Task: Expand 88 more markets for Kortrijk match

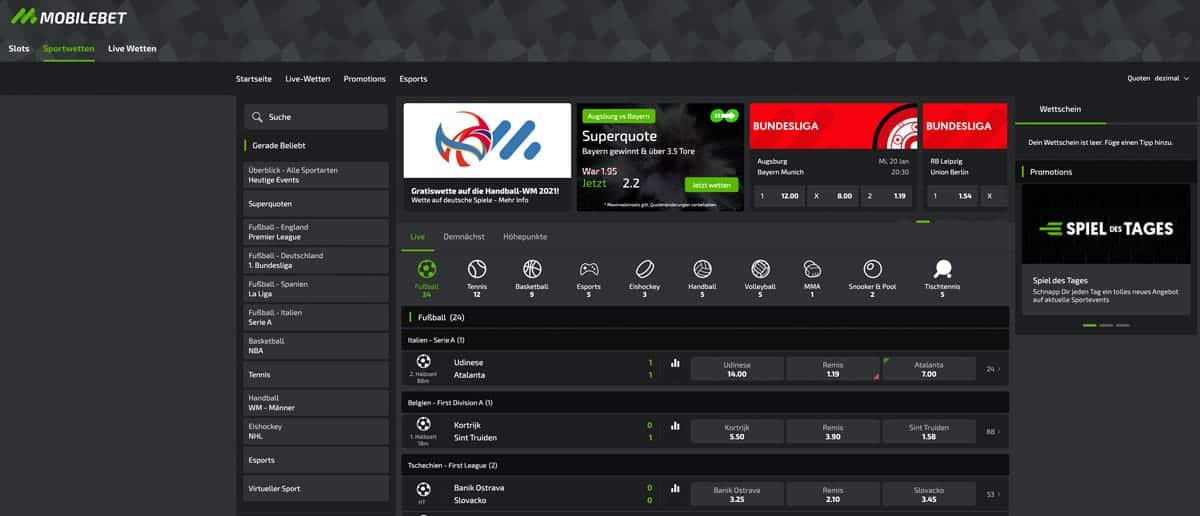Action: [993, 431]
